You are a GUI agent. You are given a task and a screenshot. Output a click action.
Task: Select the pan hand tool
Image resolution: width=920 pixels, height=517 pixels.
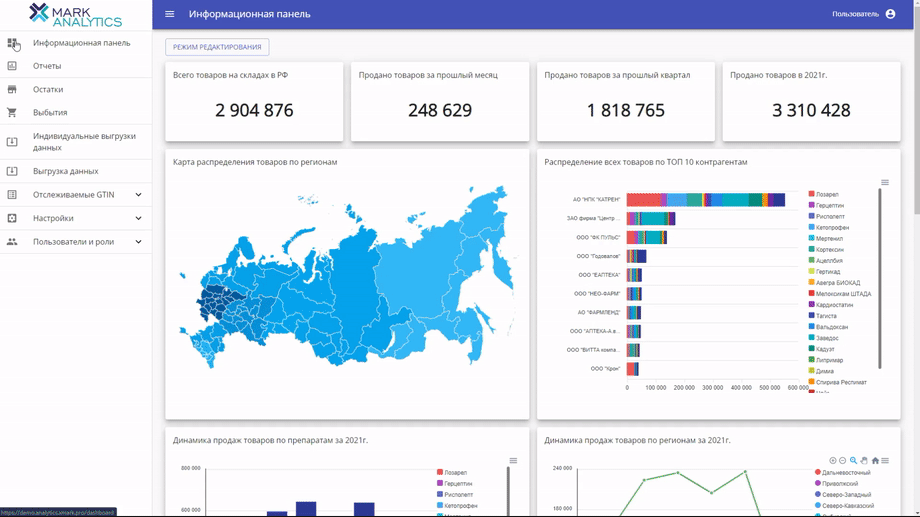click(864, 461)
